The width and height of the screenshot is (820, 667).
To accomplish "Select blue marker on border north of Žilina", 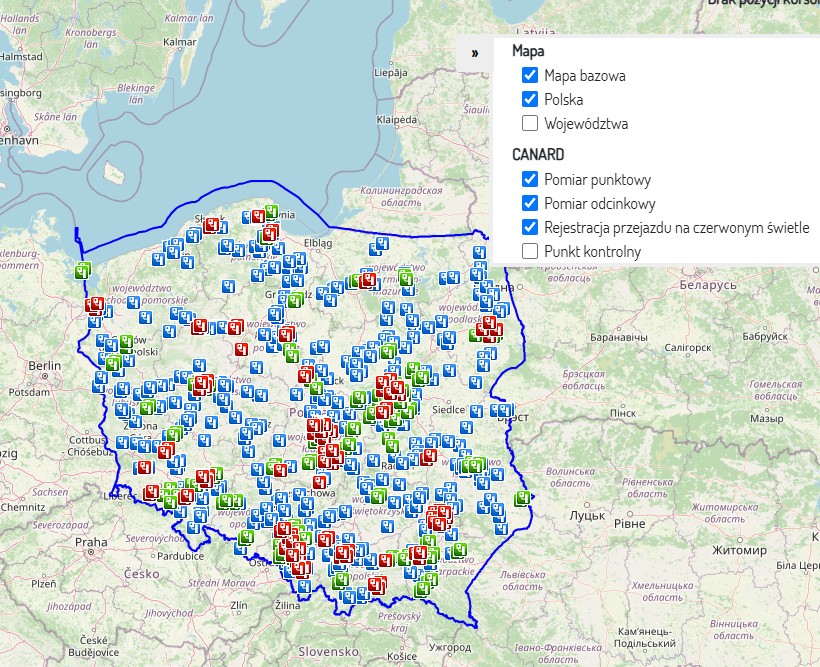I will 303,586.
